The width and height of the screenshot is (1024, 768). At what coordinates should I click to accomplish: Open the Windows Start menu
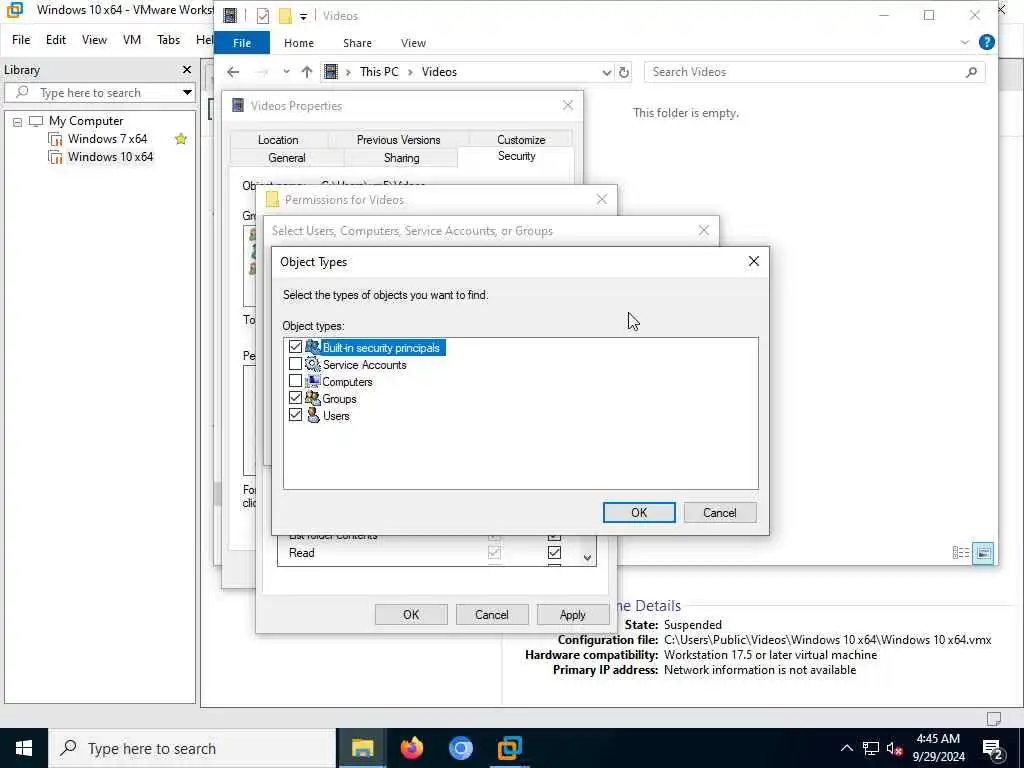point(24,748)
